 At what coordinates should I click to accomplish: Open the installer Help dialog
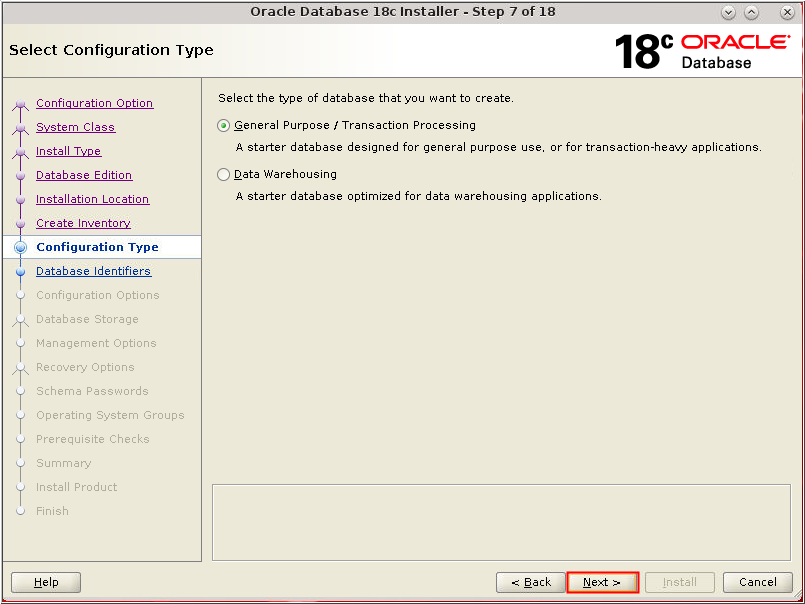tap(45, 582)
